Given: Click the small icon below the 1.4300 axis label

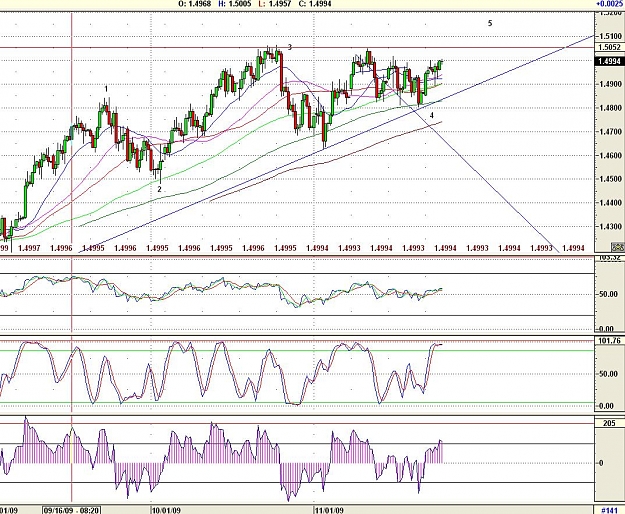Looking at the screenshot, I should click(x=617, y=247).
